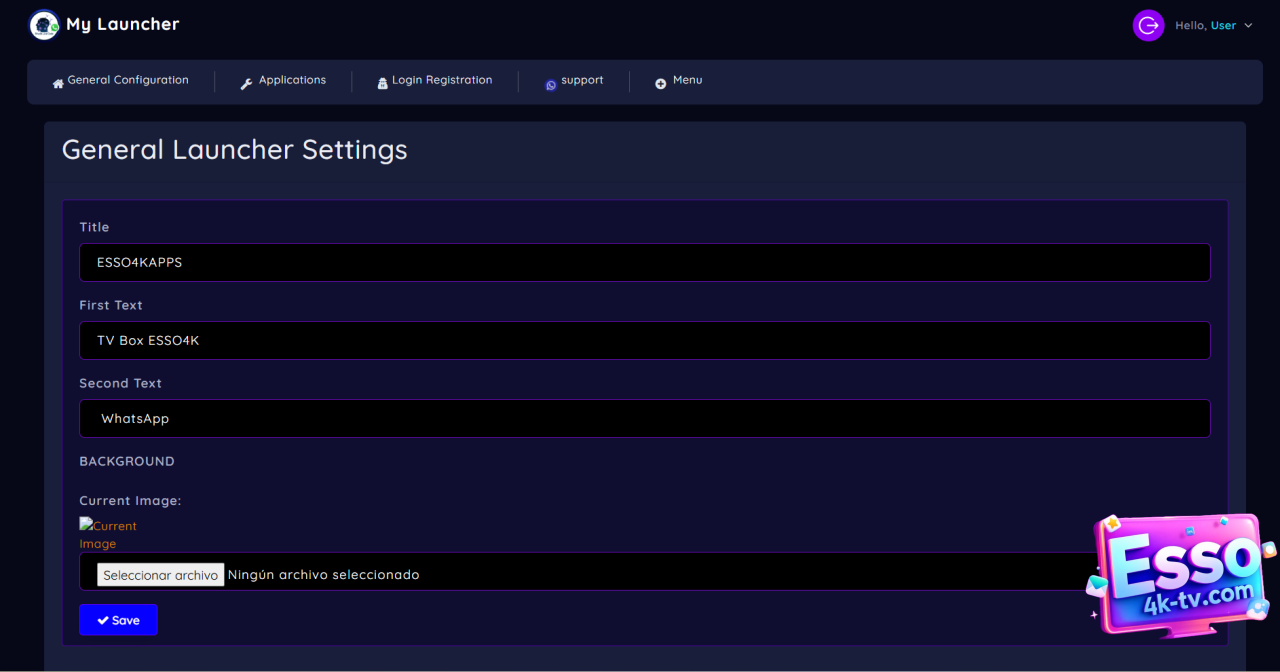Expand the user dropdown chevron

tap(1248, 26)
